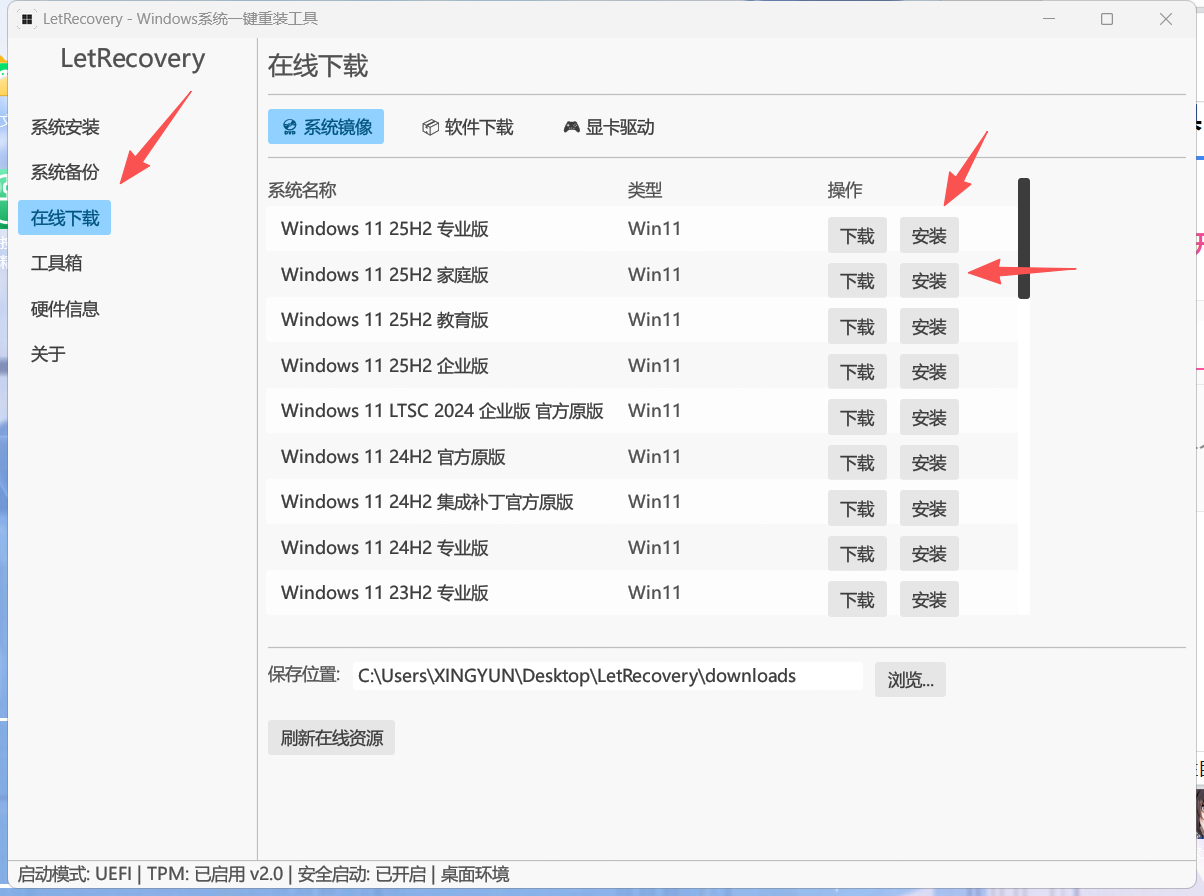
Task: Download Windows 11 24H2 集成补丁官方原版
Action: (857, 509)
